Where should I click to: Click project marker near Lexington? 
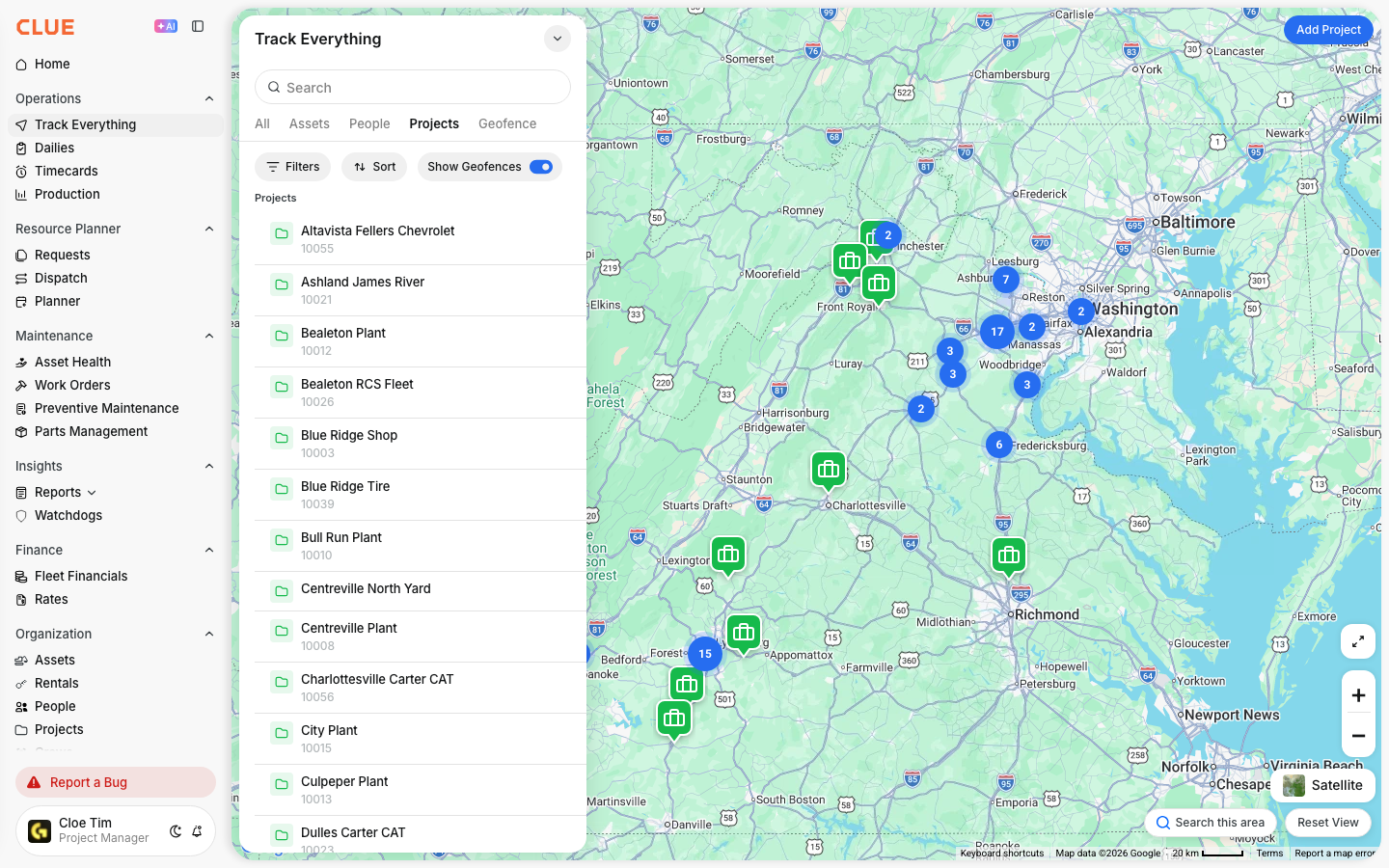pyautogui.click(x=728, y=556)
